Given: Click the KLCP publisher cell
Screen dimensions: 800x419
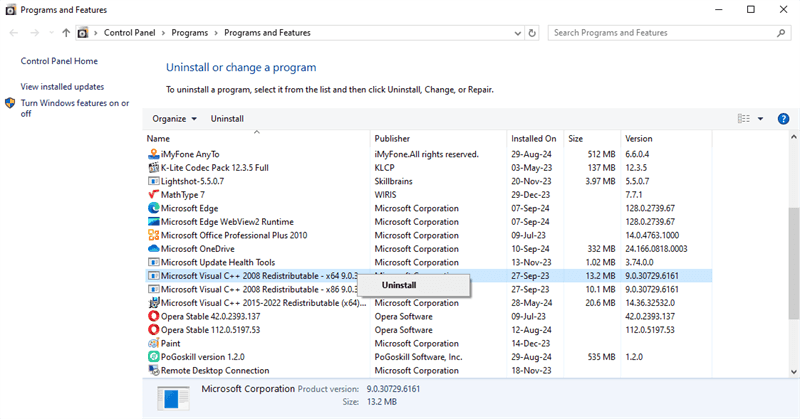Looking at the screenshot, I should pos(384,167).
